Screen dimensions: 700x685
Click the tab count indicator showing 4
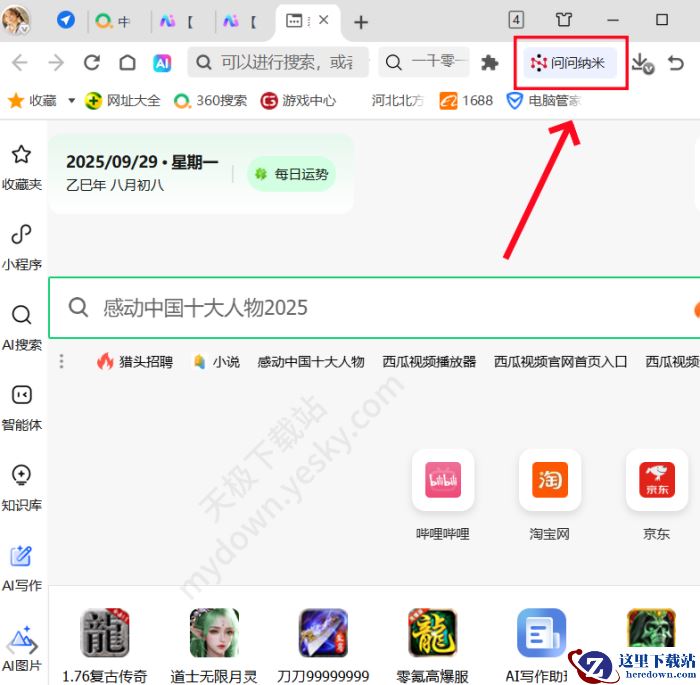pos(516,20)
